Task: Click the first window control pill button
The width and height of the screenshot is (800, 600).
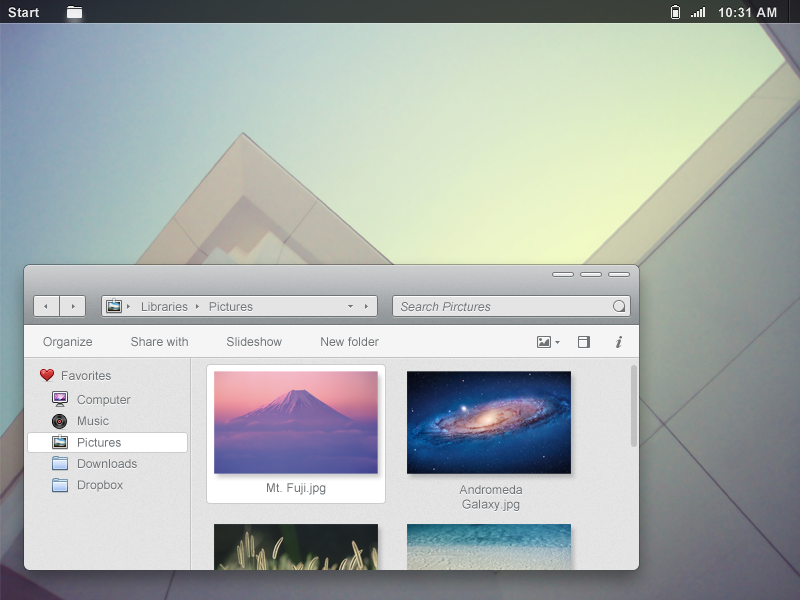Action: (563, 274)
